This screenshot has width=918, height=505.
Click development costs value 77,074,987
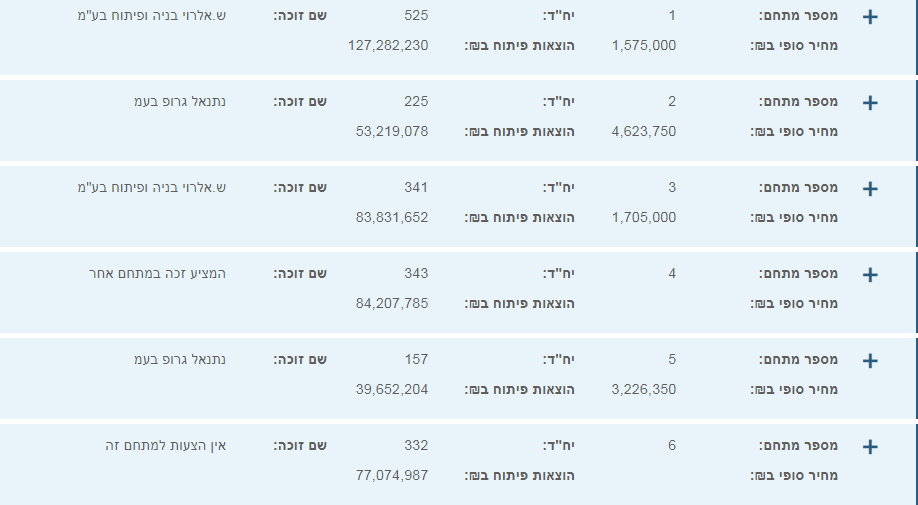click(x=392, y=475)
